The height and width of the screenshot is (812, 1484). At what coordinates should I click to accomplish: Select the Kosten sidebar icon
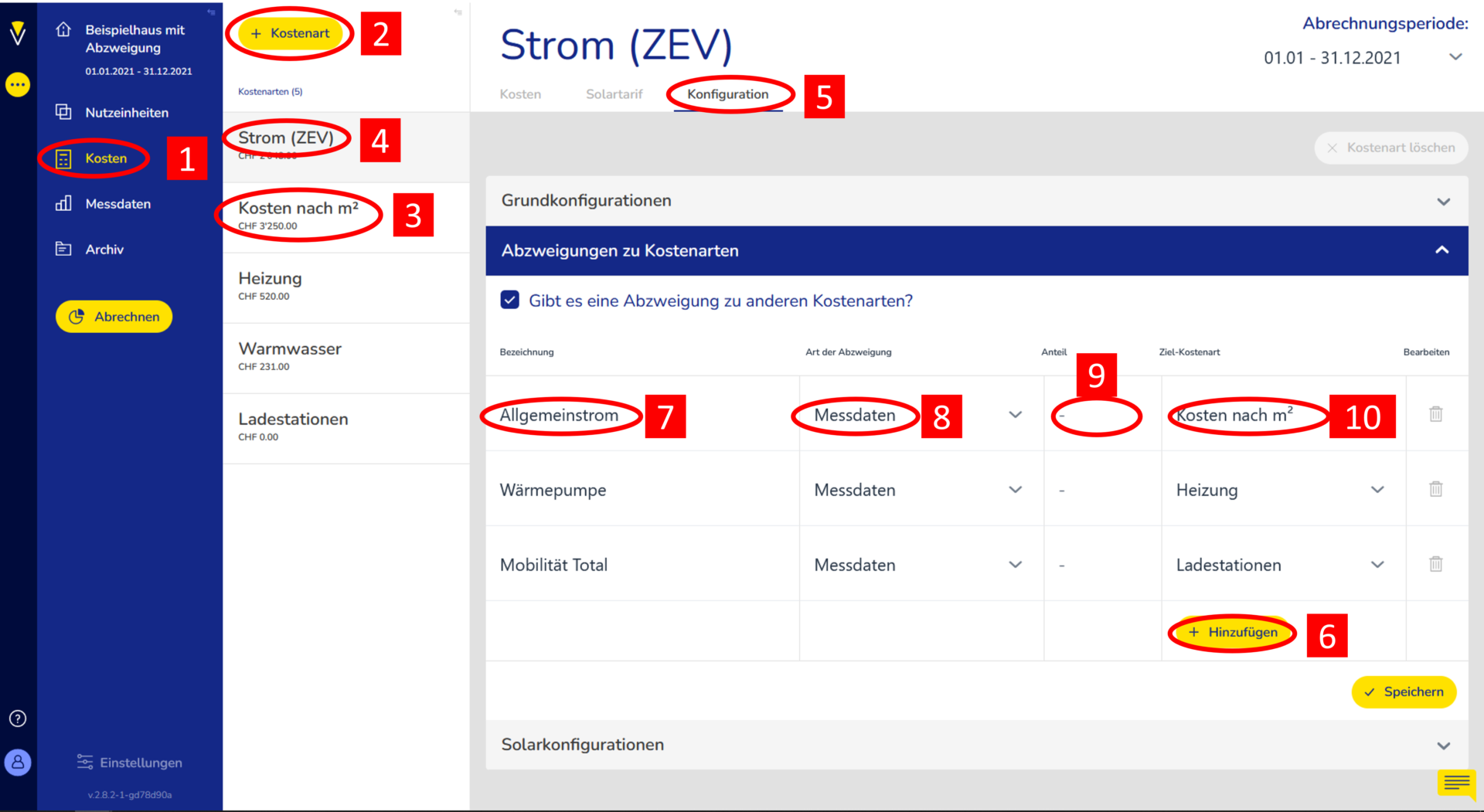(x=63, y=158)
